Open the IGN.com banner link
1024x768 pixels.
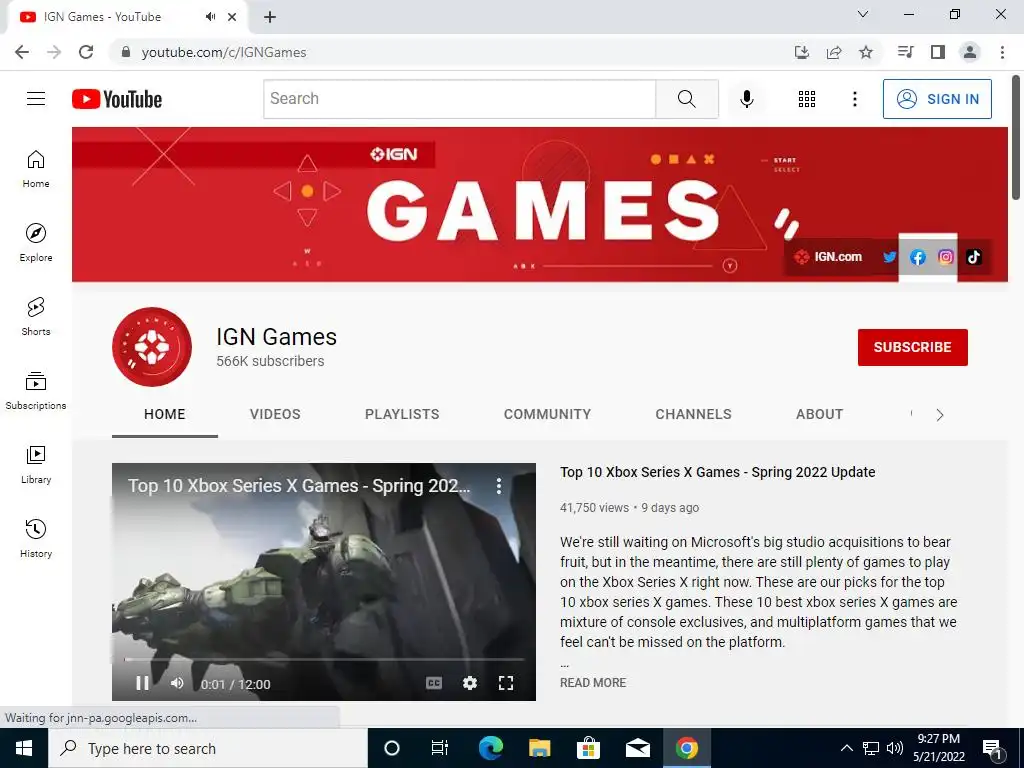click(x=828, y=257)
